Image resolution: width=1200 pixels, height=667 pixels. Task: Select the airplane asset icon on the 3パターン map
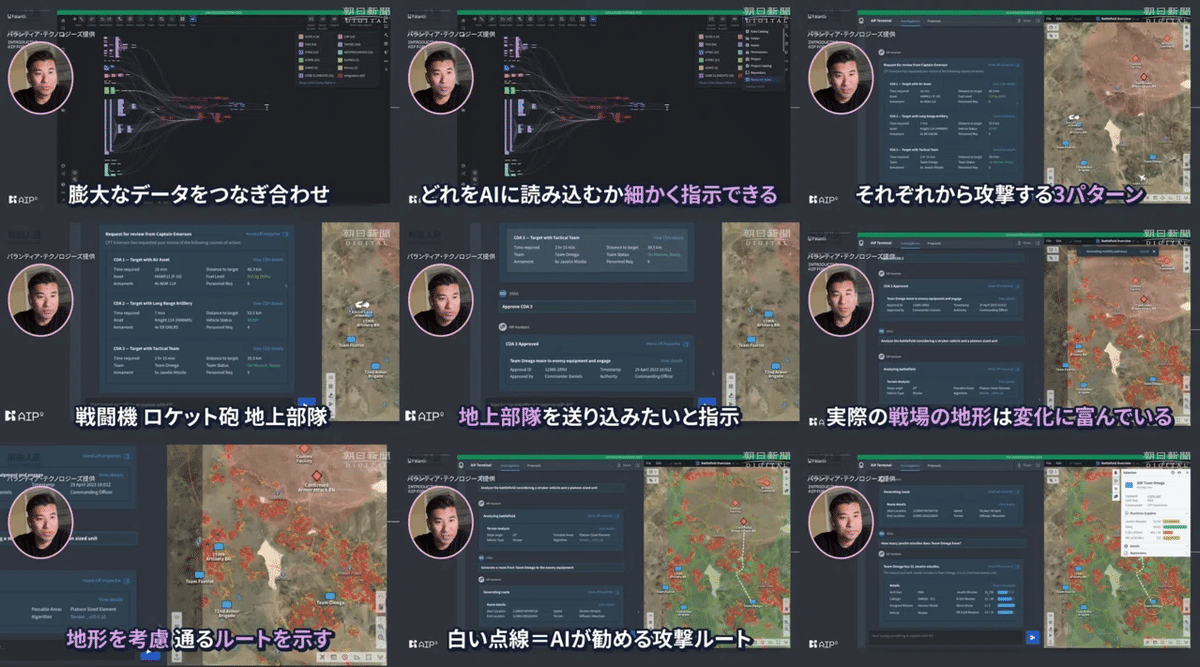click(1142, 177)
